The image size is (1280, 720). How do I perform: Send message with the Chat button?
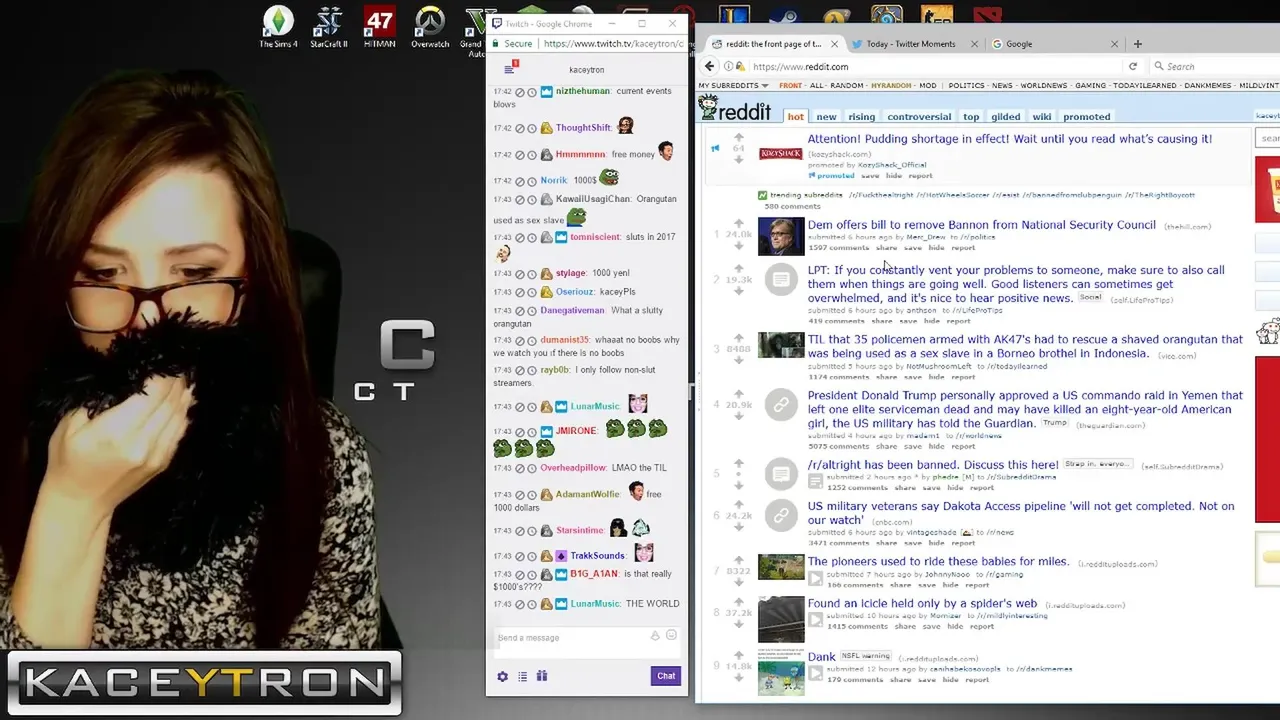(x=666, y=676)
